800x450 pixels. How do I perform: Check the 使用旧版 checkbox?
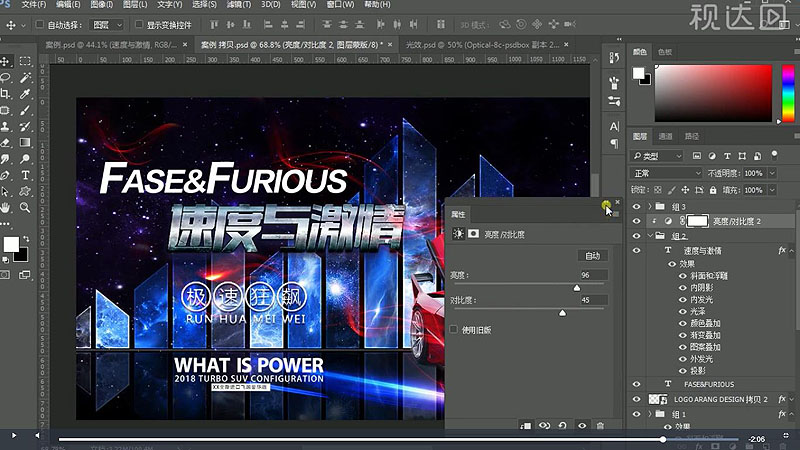[x=454, y=330]
